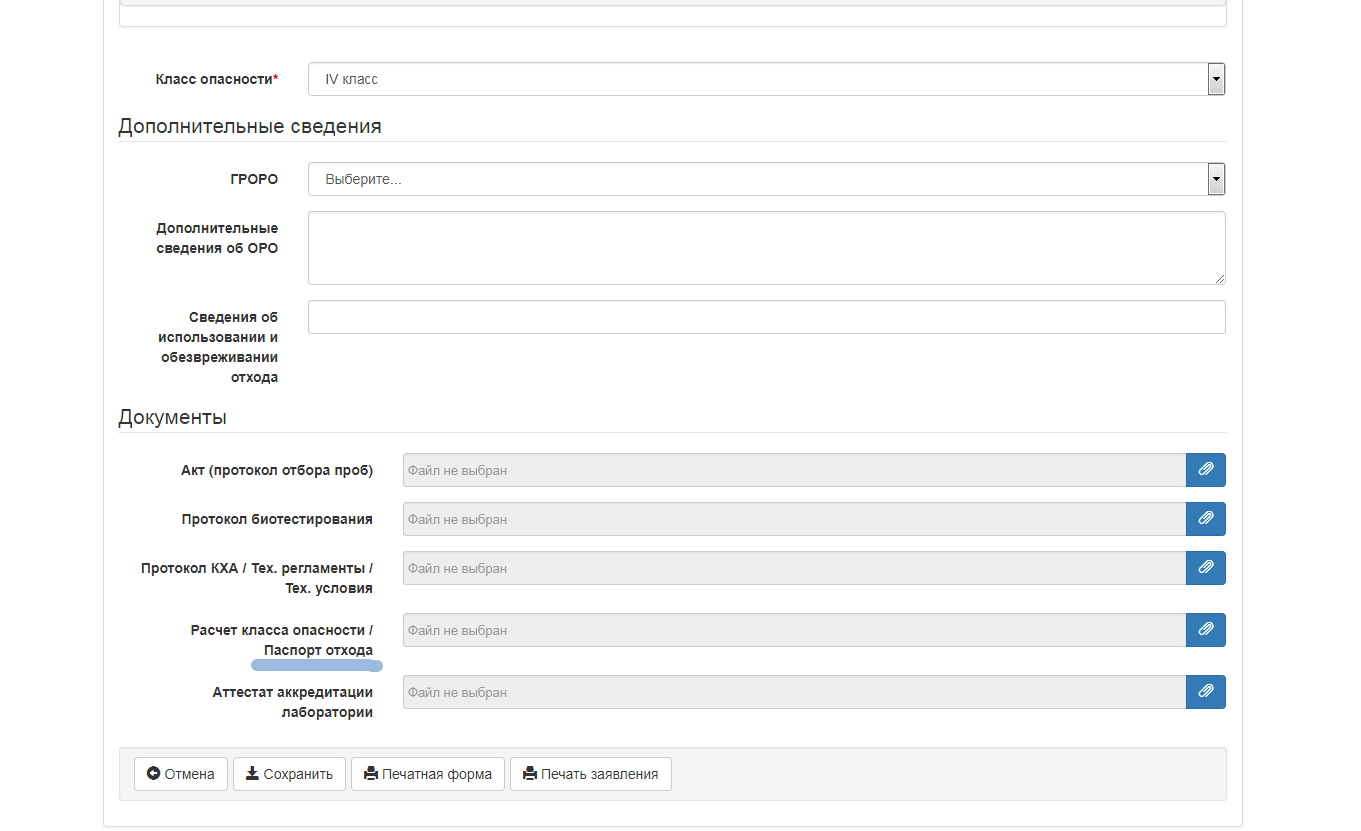
Task: Select the Аттестат аккредитации лаборатории file box
Action: (x=794, y=692)
